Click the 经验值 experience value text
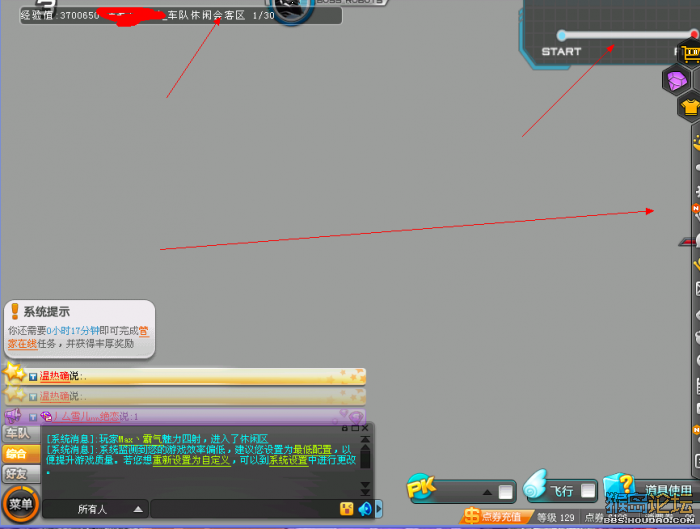 tap(60, 16)
